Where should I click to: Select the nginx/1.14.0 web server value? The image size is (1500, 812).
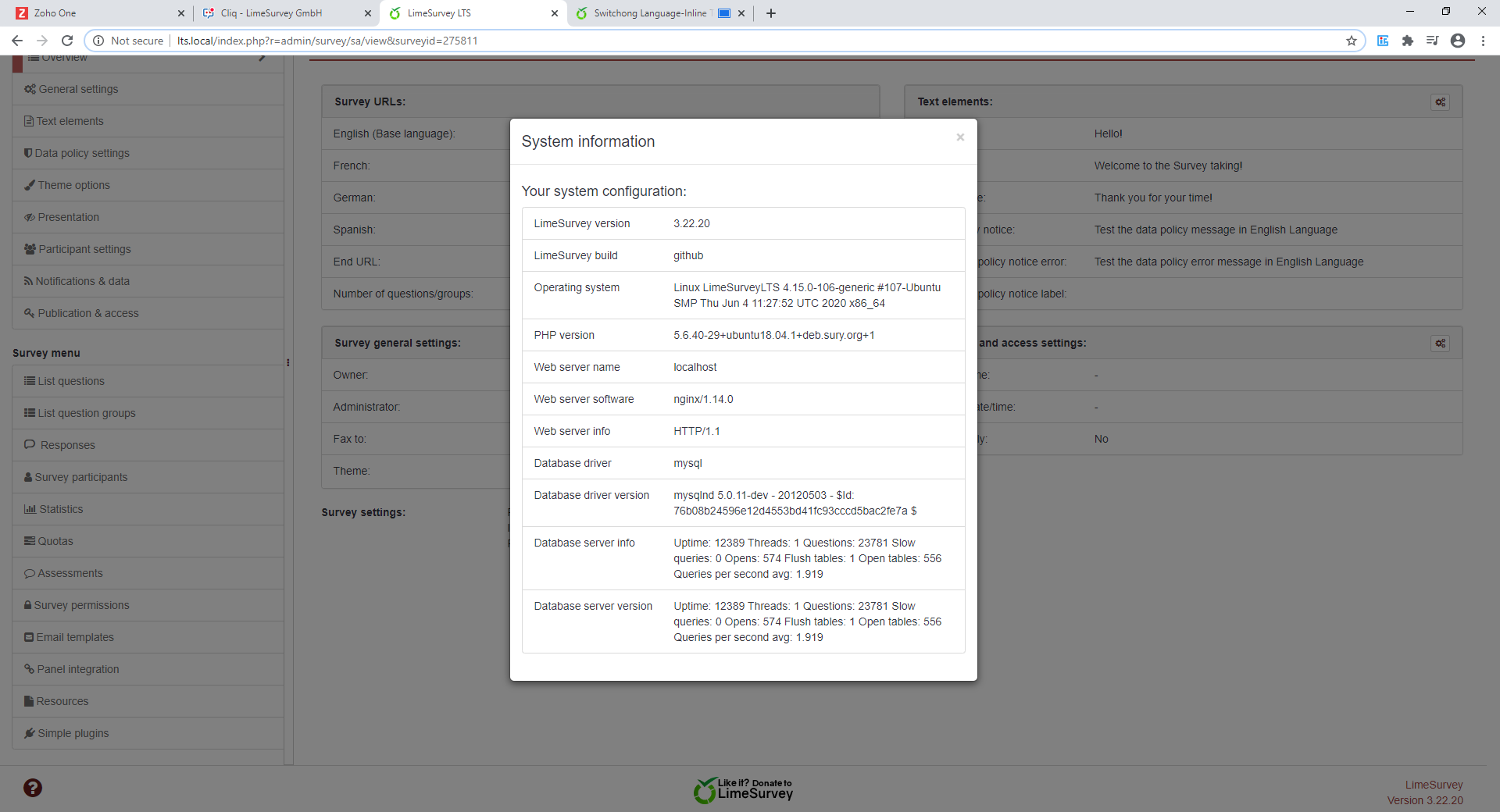point(703,399)
